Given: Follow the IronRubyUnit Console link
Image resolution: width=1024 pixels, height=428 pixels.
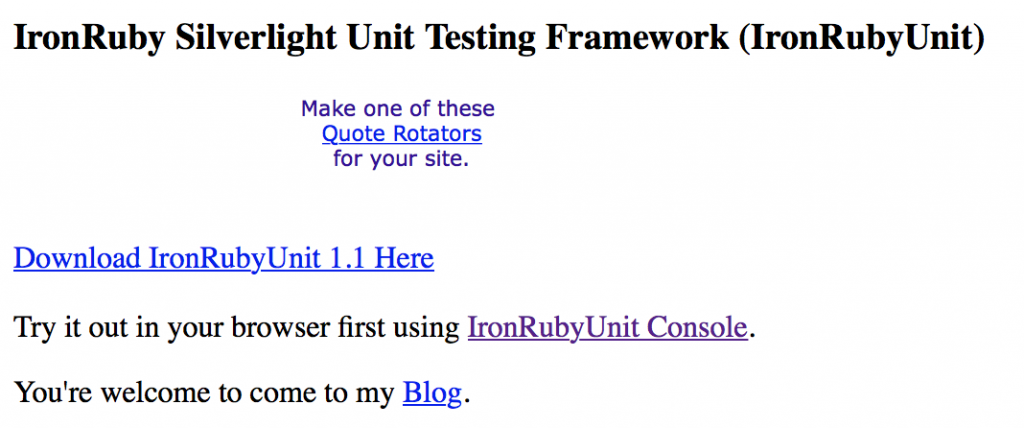Looking at the screenshot, I should (x=607, y=327).
